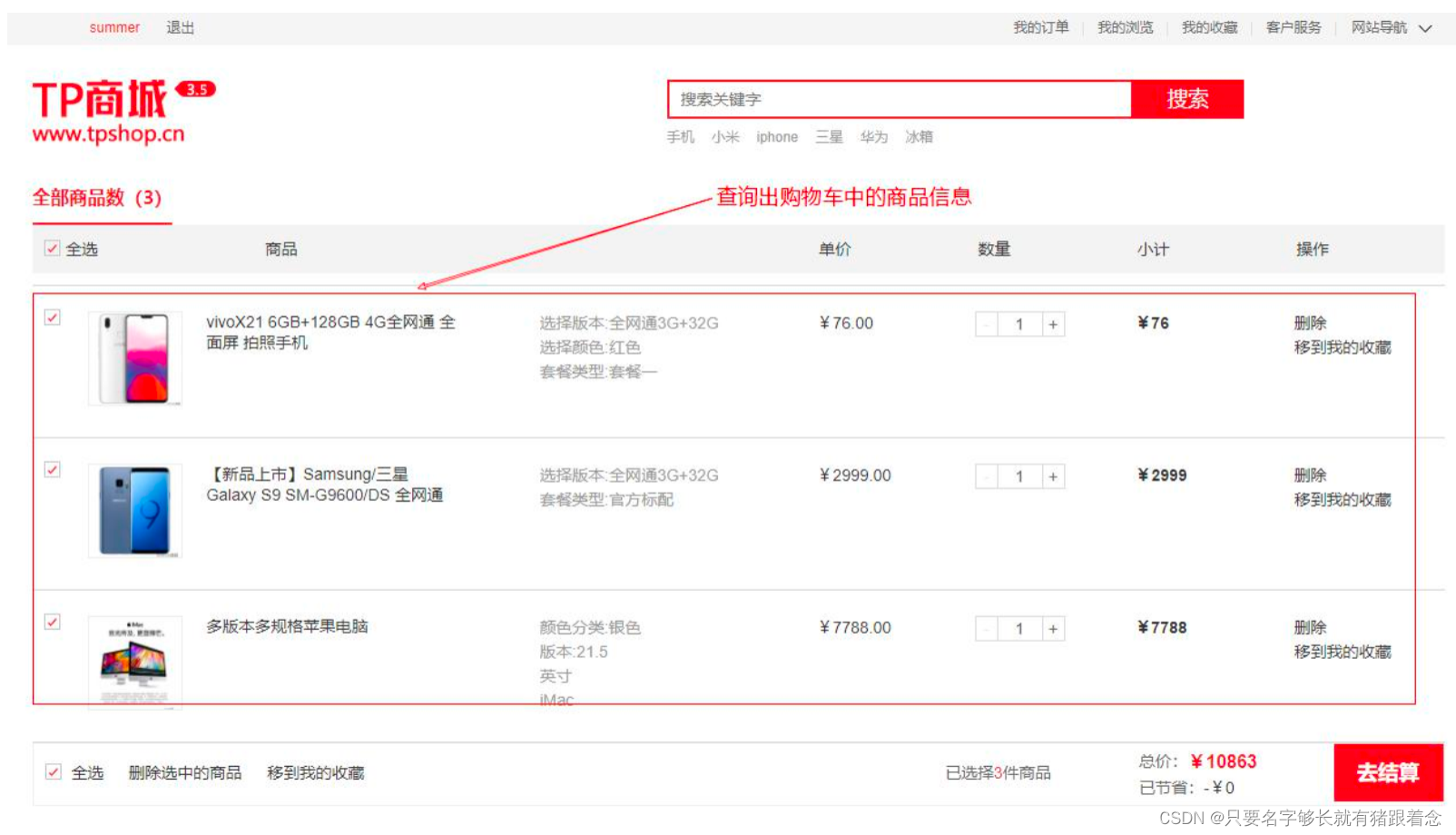Open vivoX21 product thumbnail
The image size is (1456, 835).
(x=135, y=359)
